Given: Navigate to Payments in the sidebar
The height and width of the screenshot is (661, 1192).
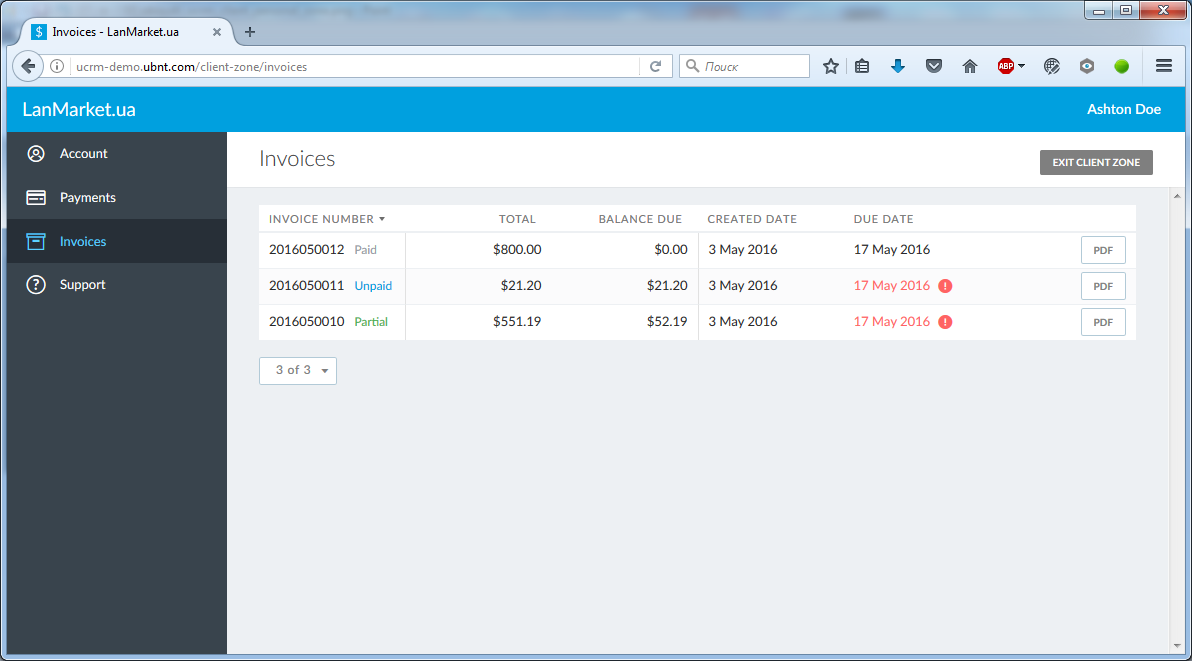Looking at the screenshot, I should point(87,198).
